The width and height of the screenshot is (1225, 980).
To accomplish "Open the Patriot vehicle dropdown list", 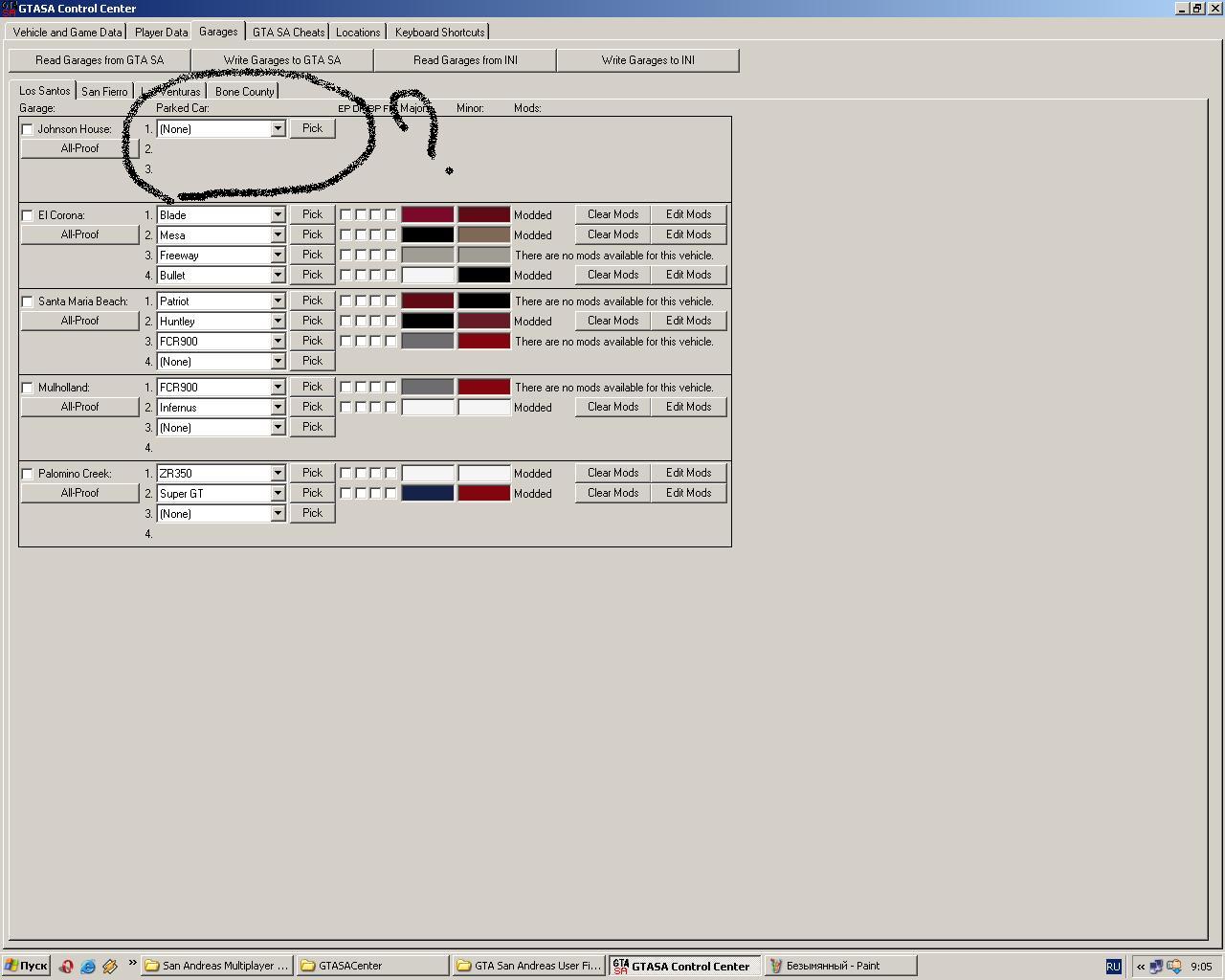I will pos(278,301).
